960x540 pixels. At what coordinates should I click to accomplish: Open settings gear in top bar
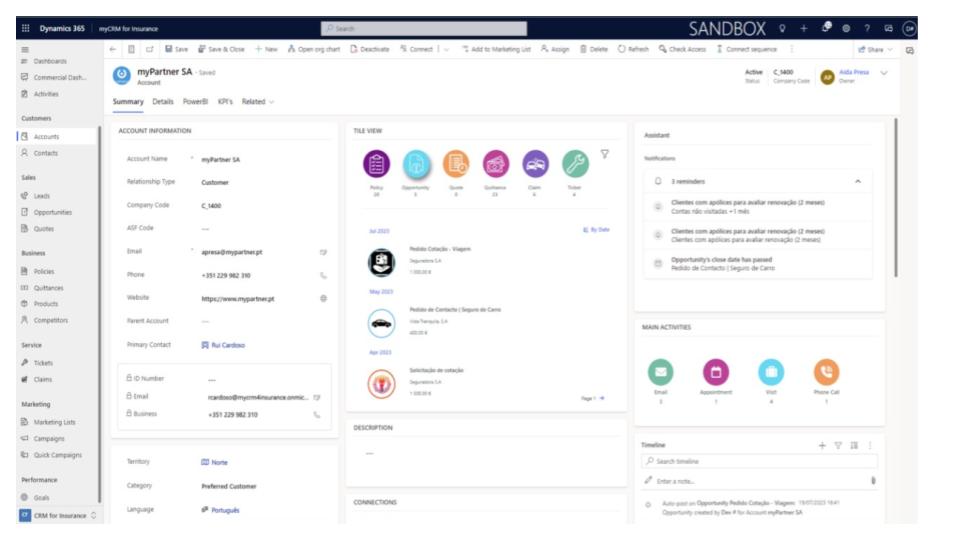point(846,28)
